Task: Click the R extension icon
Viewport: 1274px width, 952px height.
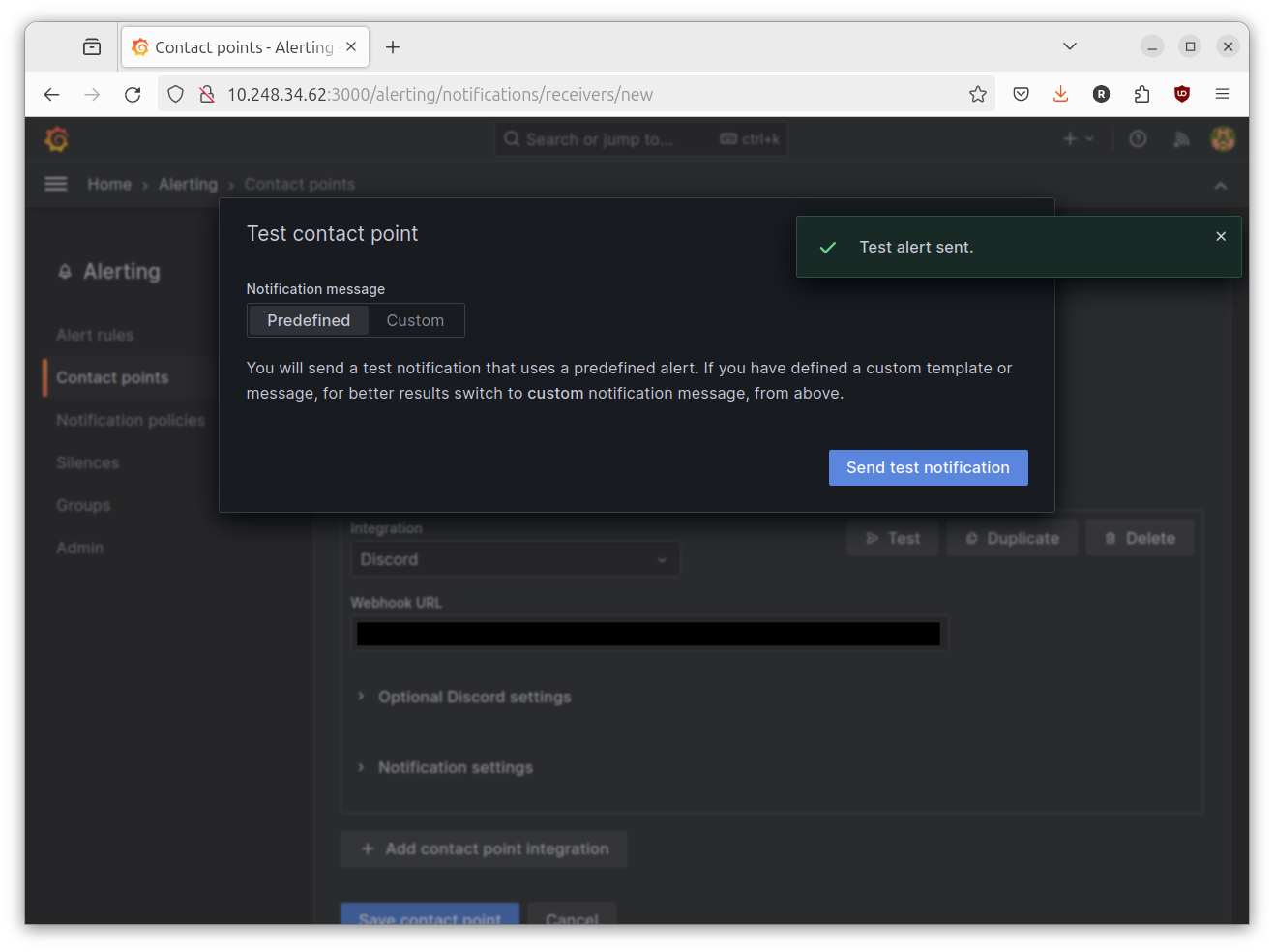Action: [x=1101, y=94]
